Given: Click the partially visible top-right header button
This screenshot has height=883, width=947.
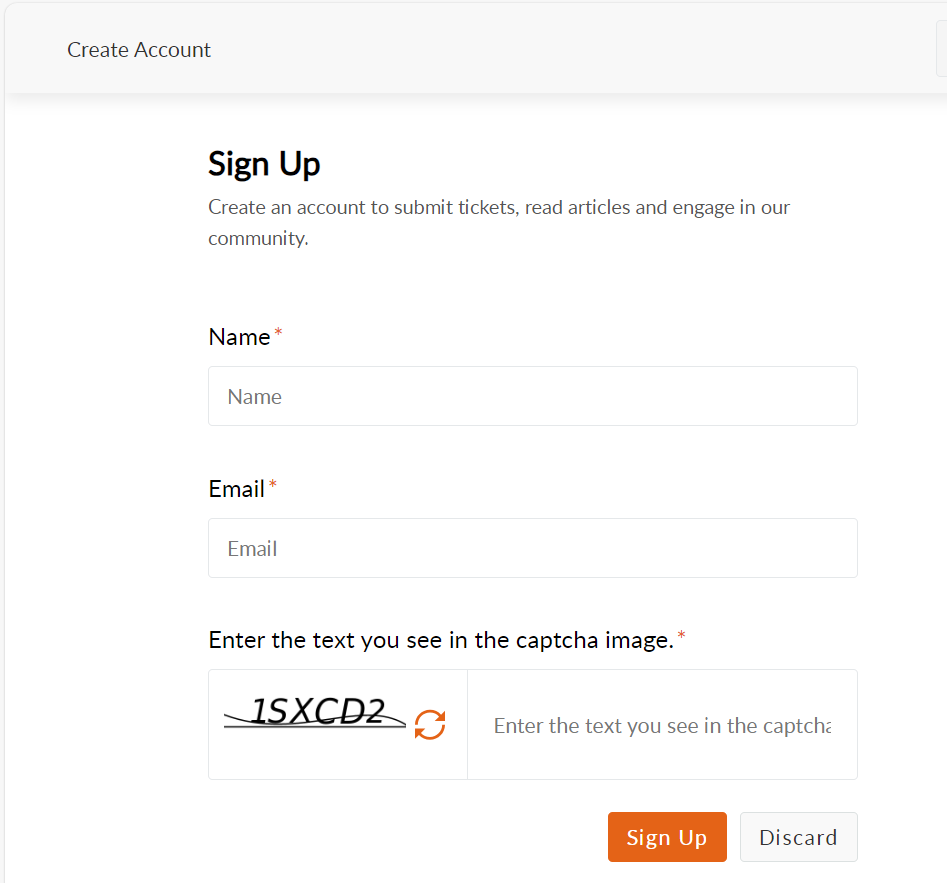Looking at the screenshot, I should pyautogui.click(x=941, y=52).
